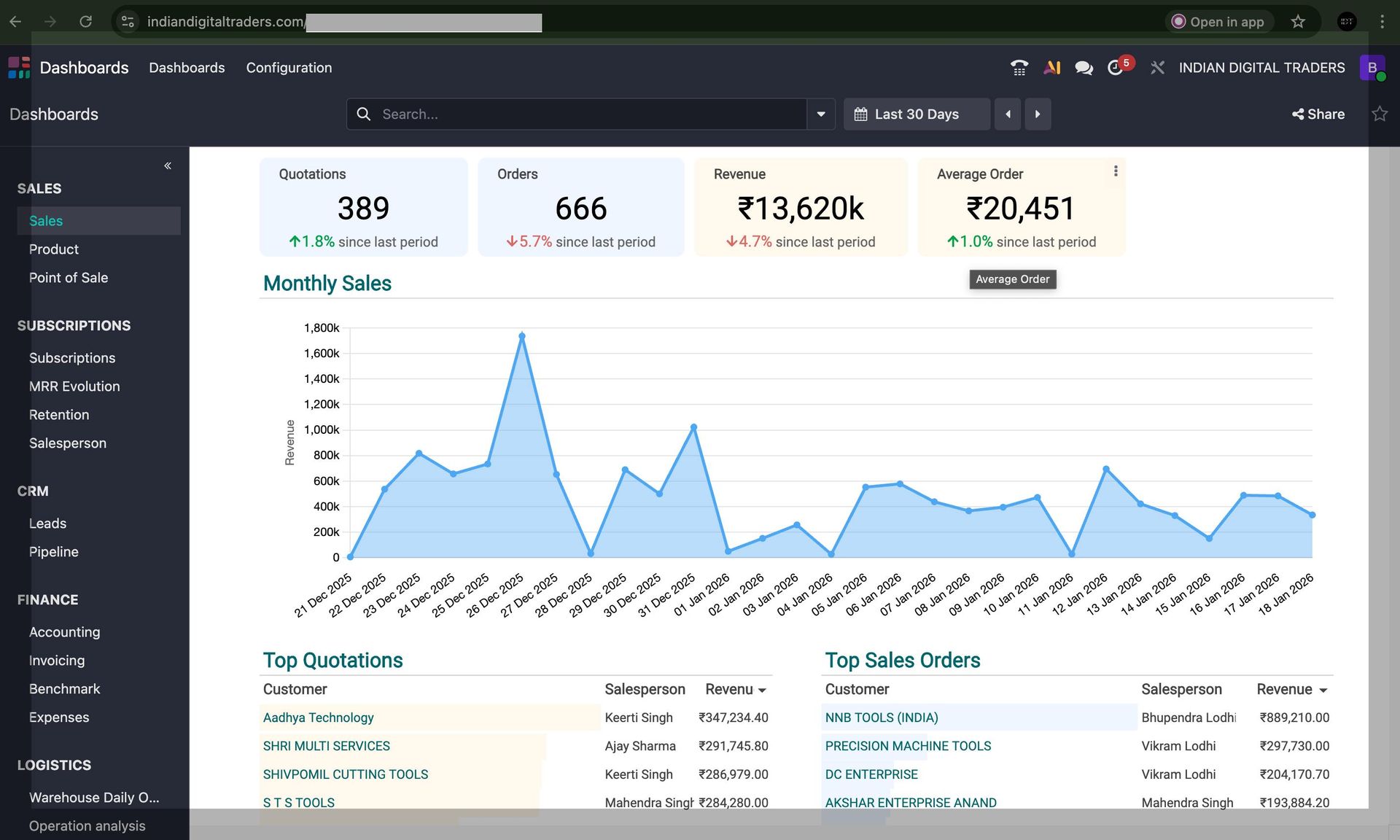The image size is (1400, 840).
Task: Open the AI assistant icon
Action: click(1051, 68)
